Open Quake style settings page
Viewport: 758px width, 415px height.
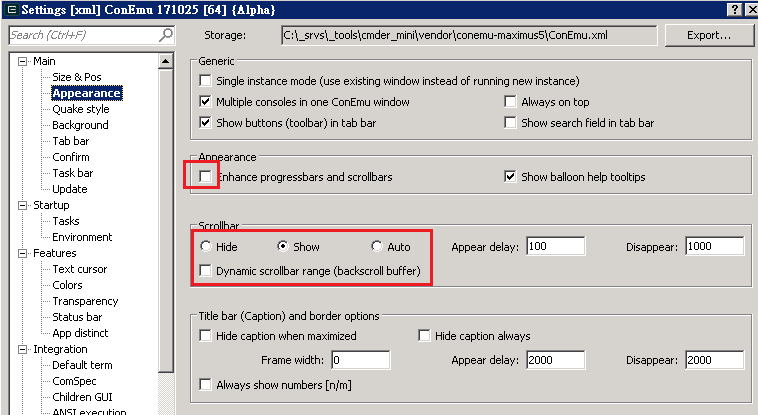click(x=81, y=109)
